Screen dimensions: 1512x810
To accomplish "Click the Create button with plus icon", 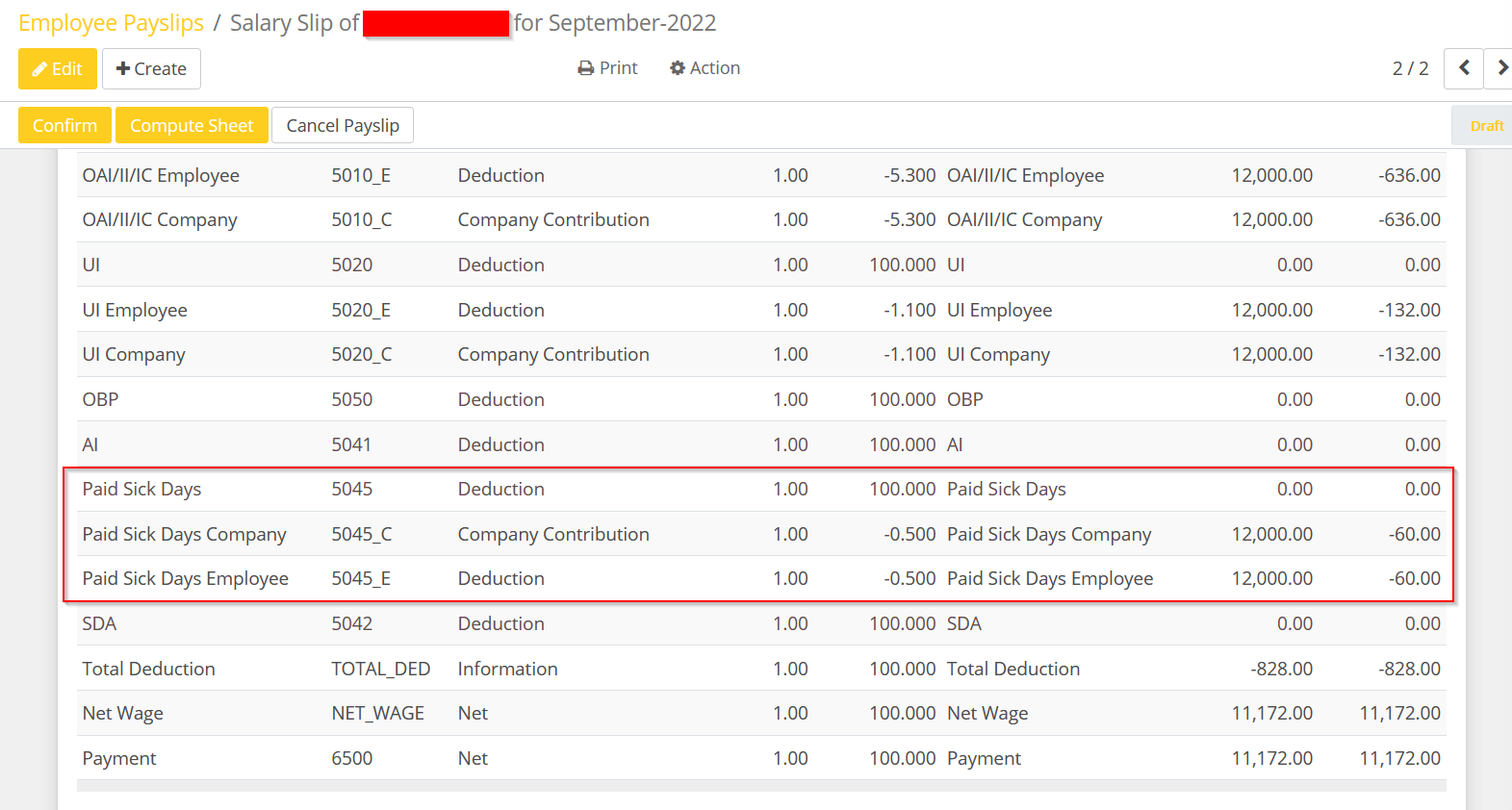I will (151, 69).
